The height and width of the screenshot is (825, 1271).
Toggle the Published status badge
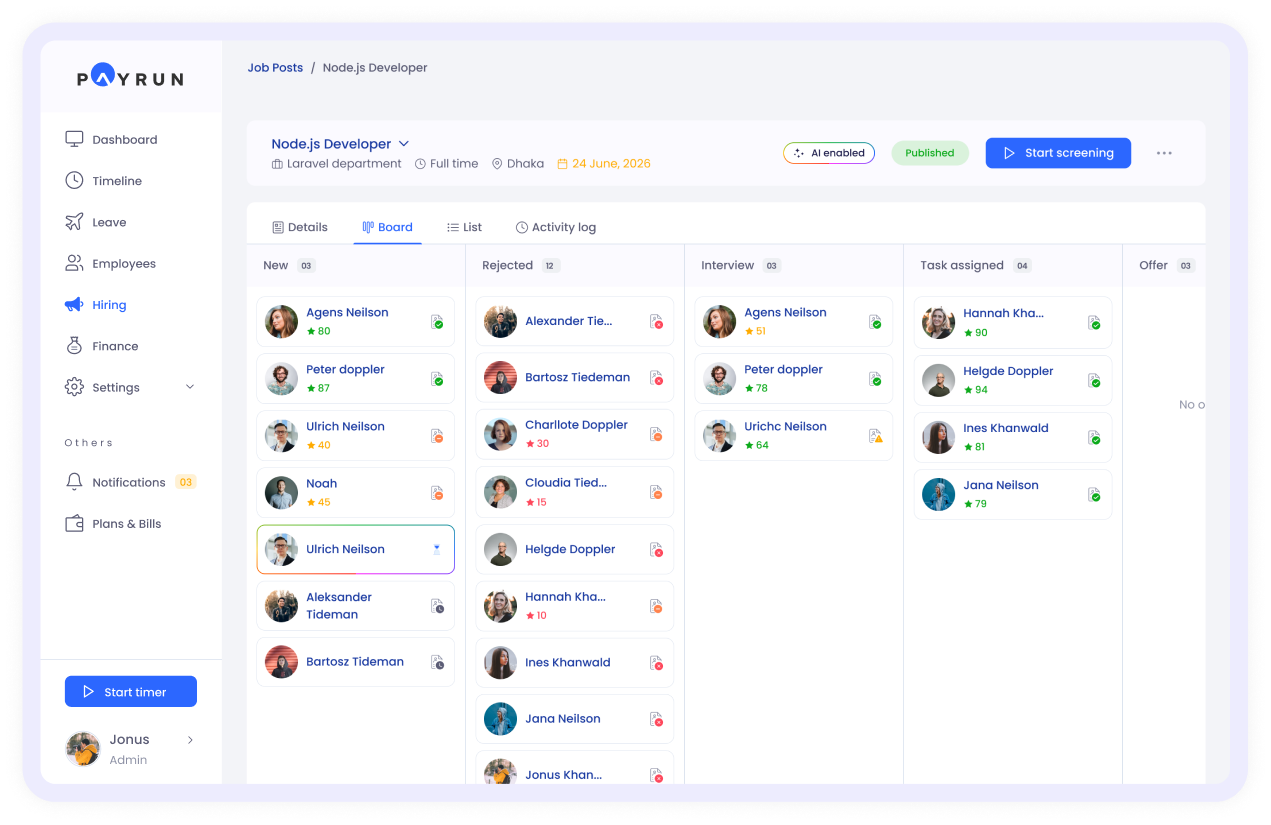coord(929,153)
